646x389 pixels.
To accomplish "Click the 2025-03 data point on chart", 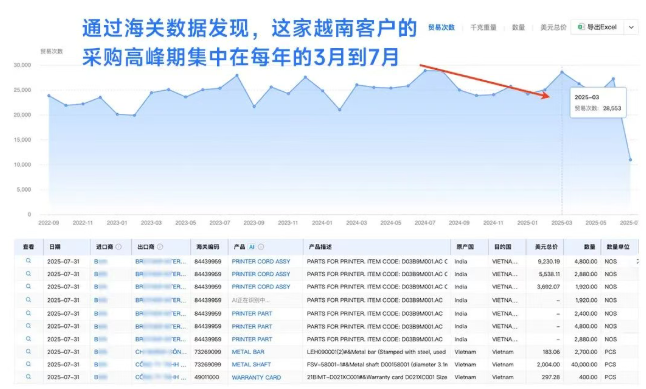I will (562, 72).
